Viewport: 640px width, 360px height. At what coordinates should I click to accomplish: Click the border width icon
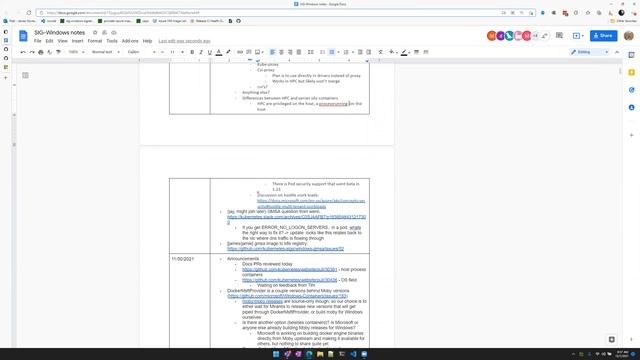[x=416, y=52]
